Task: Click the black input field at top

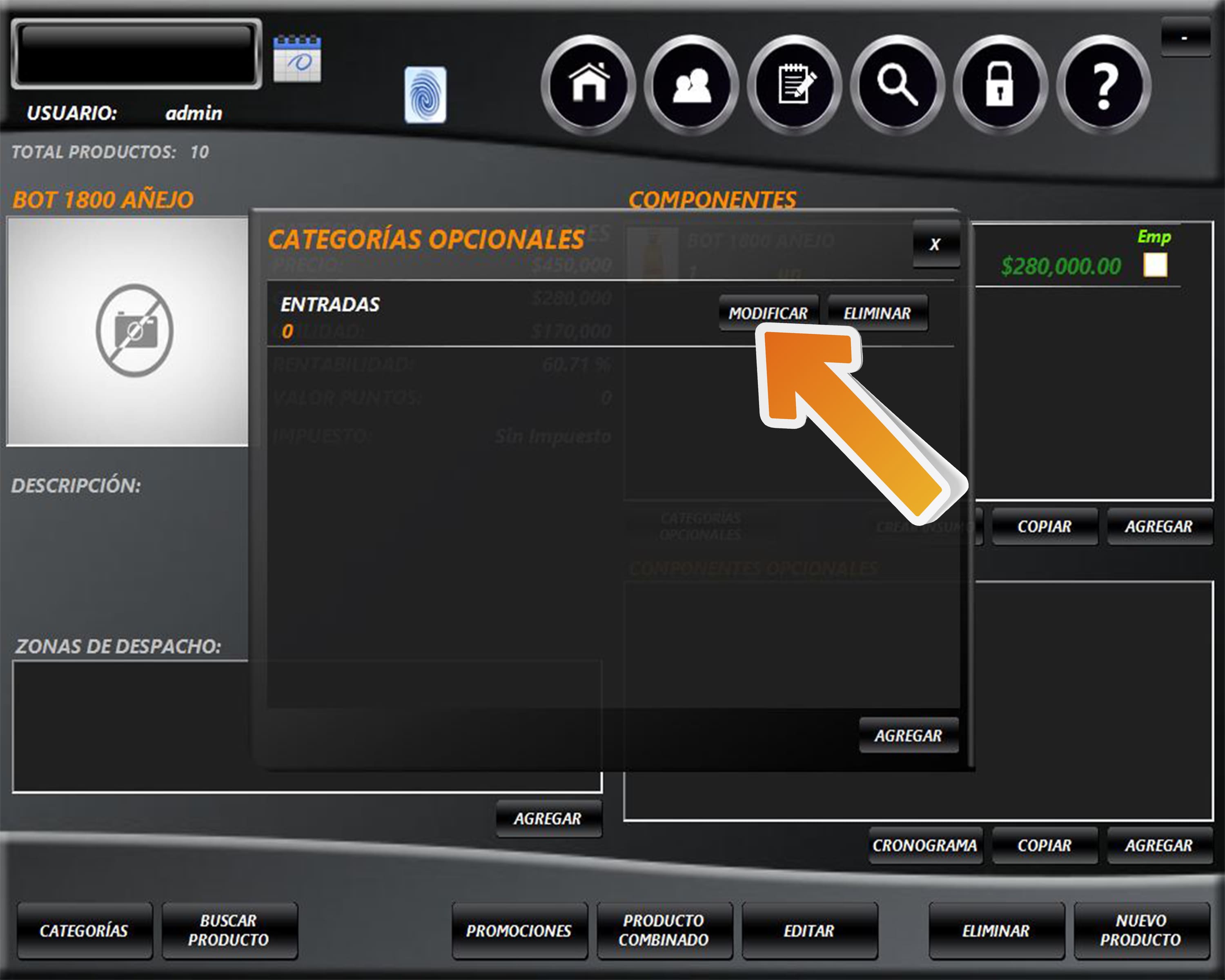Action: point(136,54)
